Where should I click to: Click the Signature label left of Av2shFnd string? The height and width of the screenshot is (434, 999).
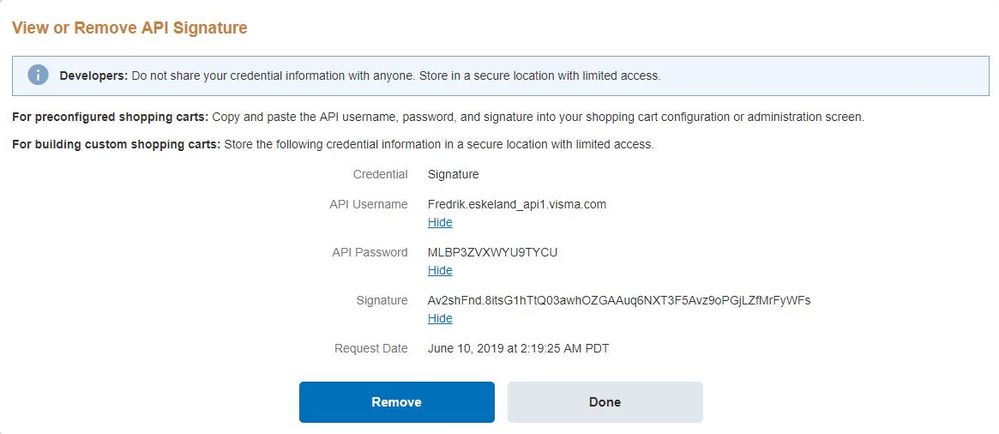point(381,300)
